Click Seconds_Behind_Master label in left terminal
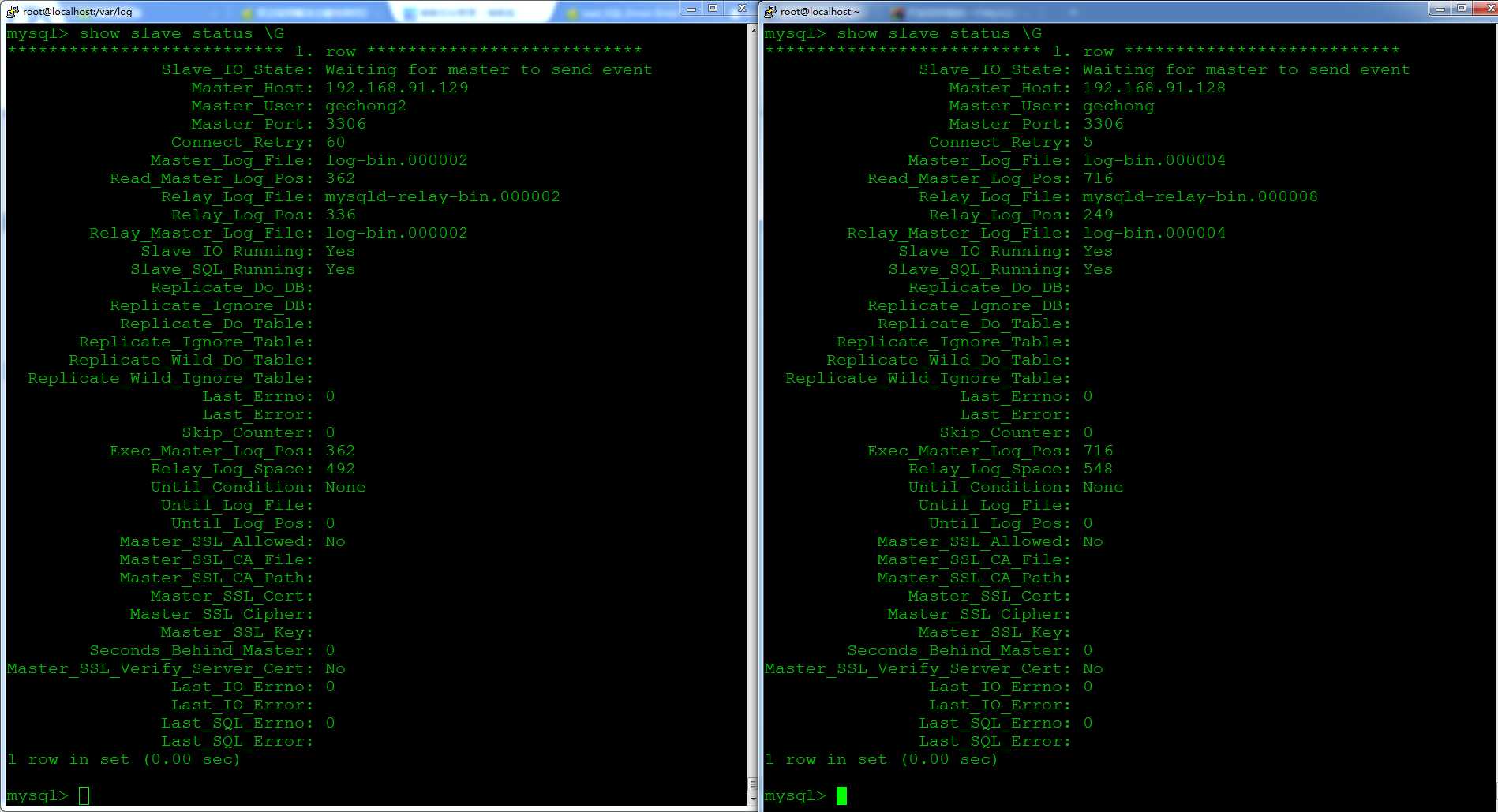The height and width of the screenshot is (812, 1498). 201,651
